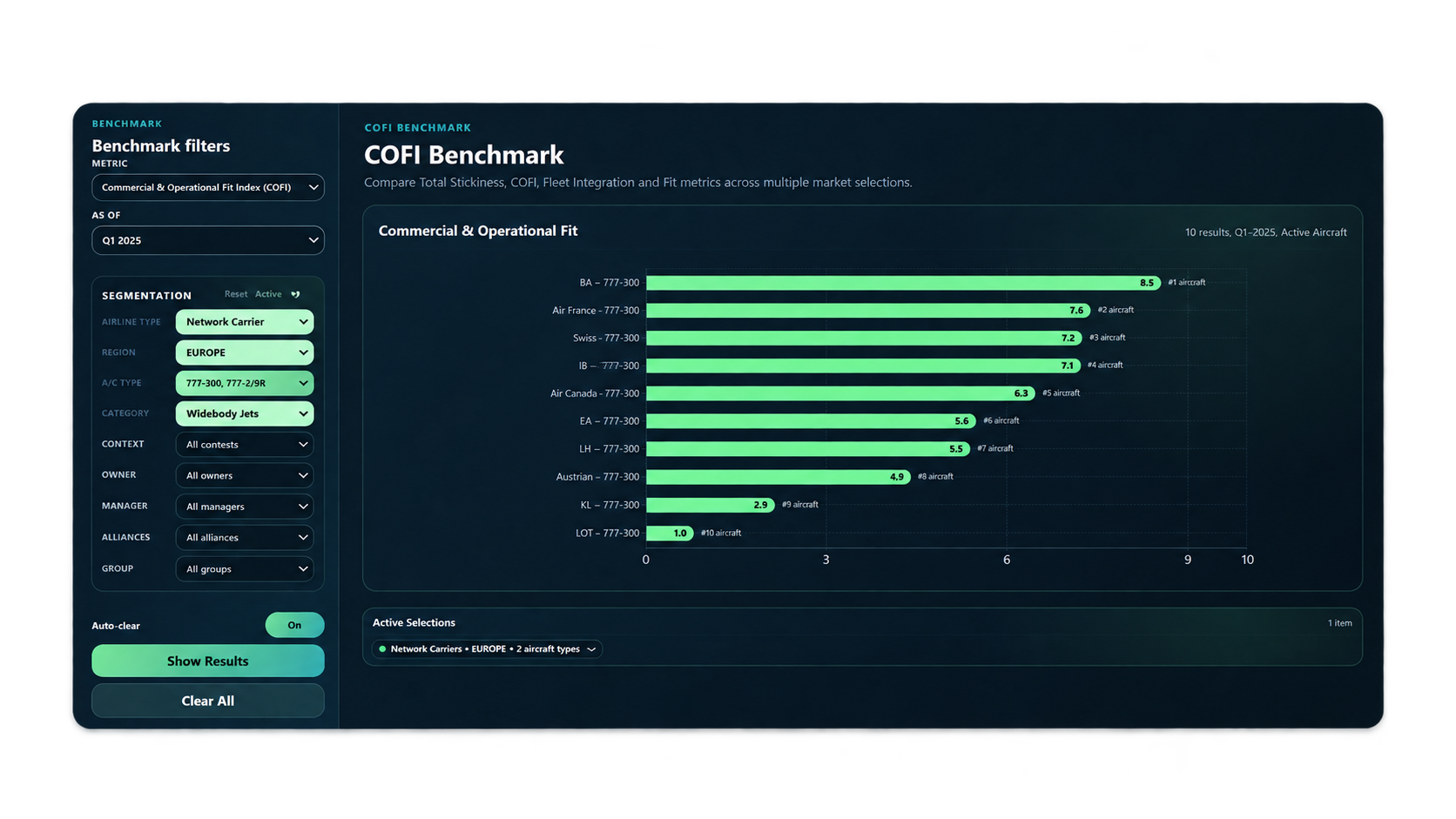Screen dimensions: 1456x819
Task: Click the Show Results button
Action: 208,661
